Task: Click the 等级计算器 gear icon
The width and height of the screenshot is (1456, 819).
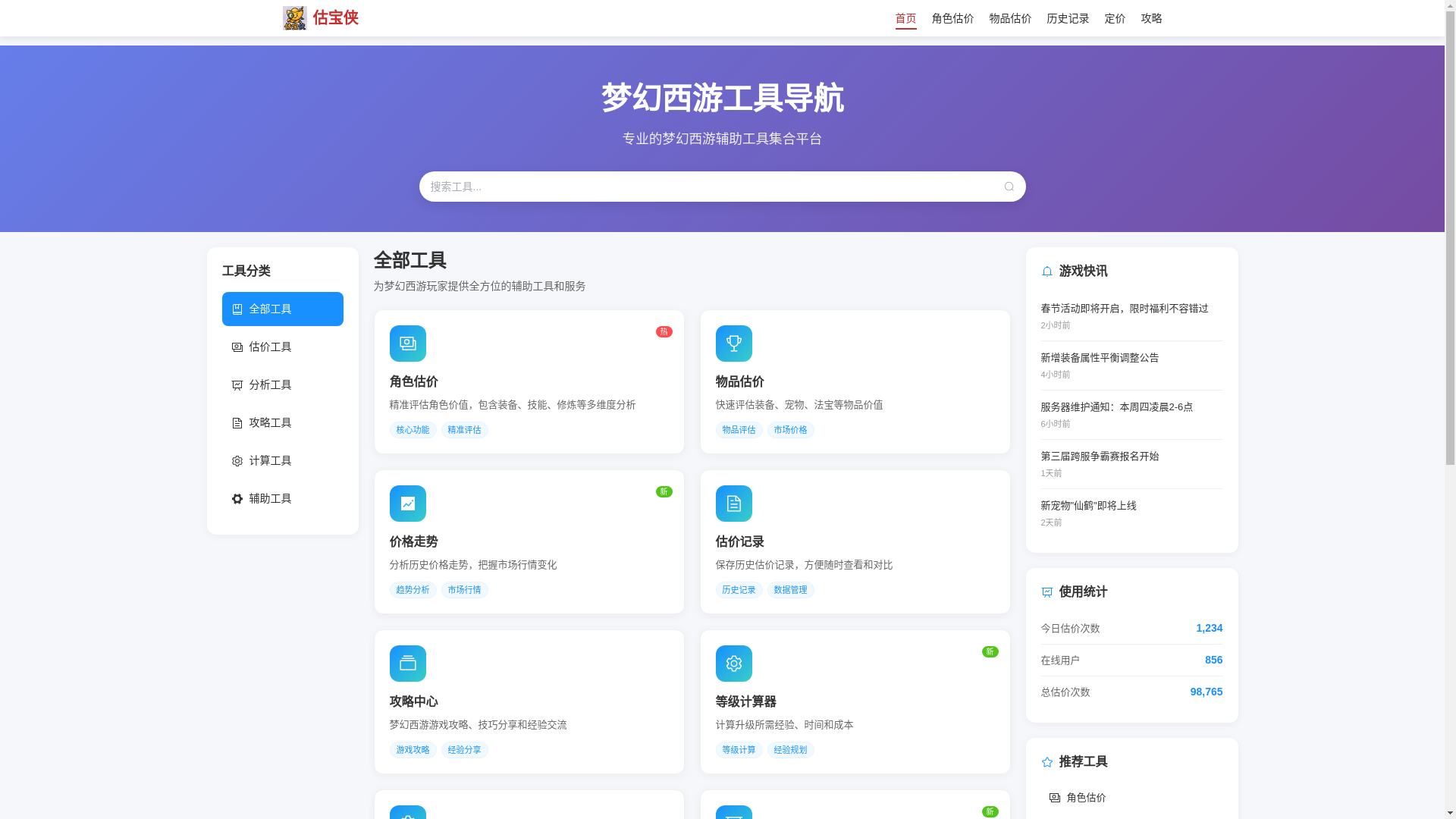Action: (x=734, y=664)
